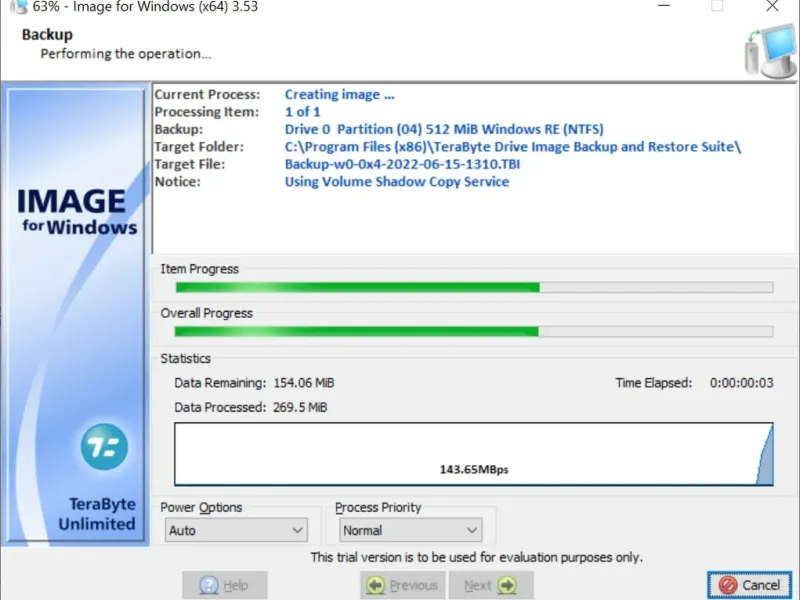Click the '1 of 1' processing item value

point(303,112)
